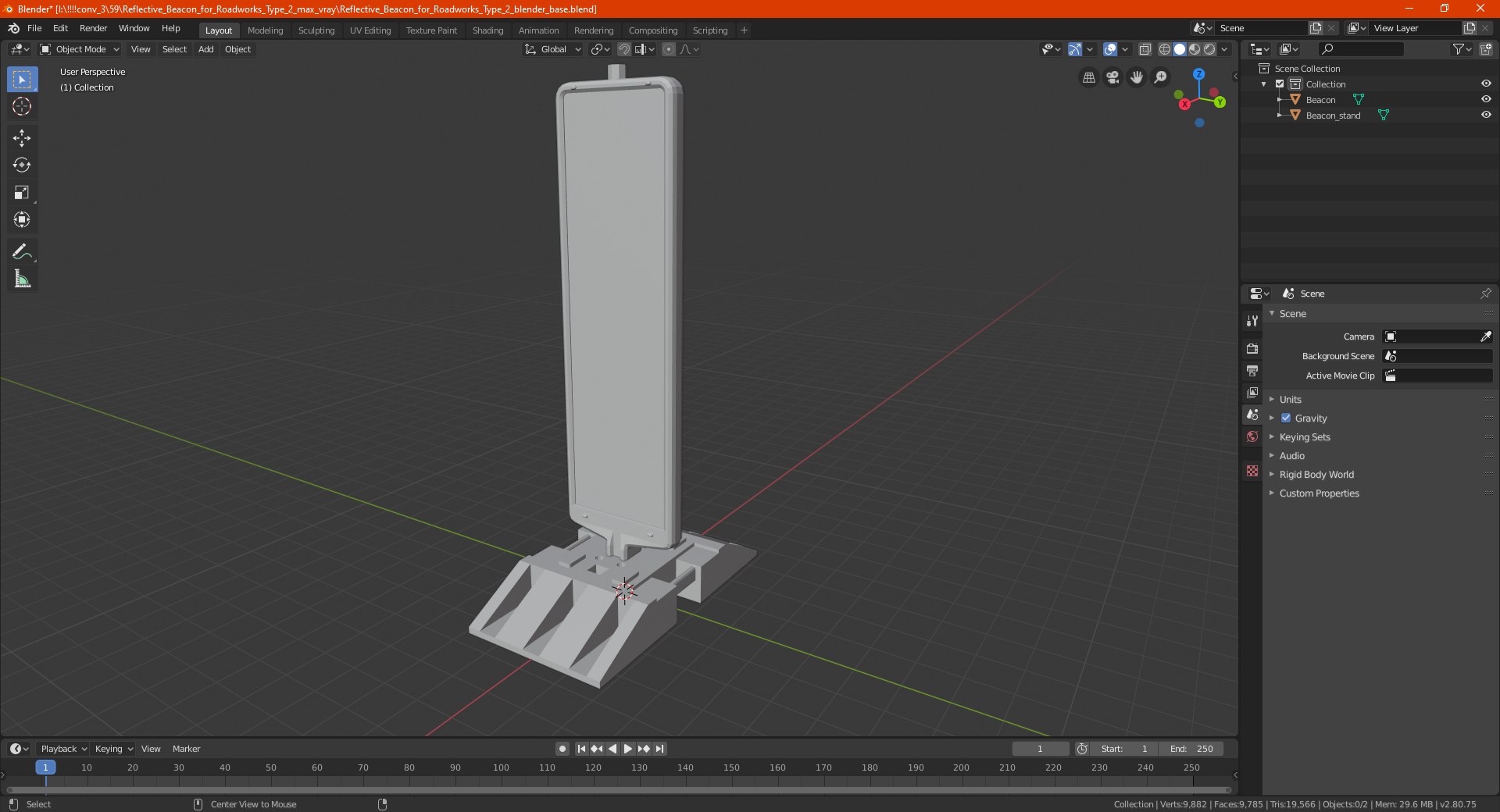
Task: Open the Render properties tab
Action: [1252, 348]
